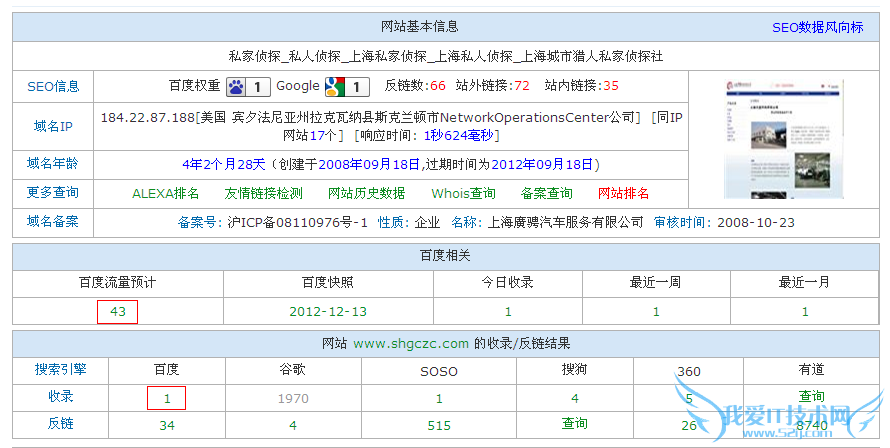
Task: Click the 站内链接 value 35
Action: pyautogui.click(x=611, y=86)
